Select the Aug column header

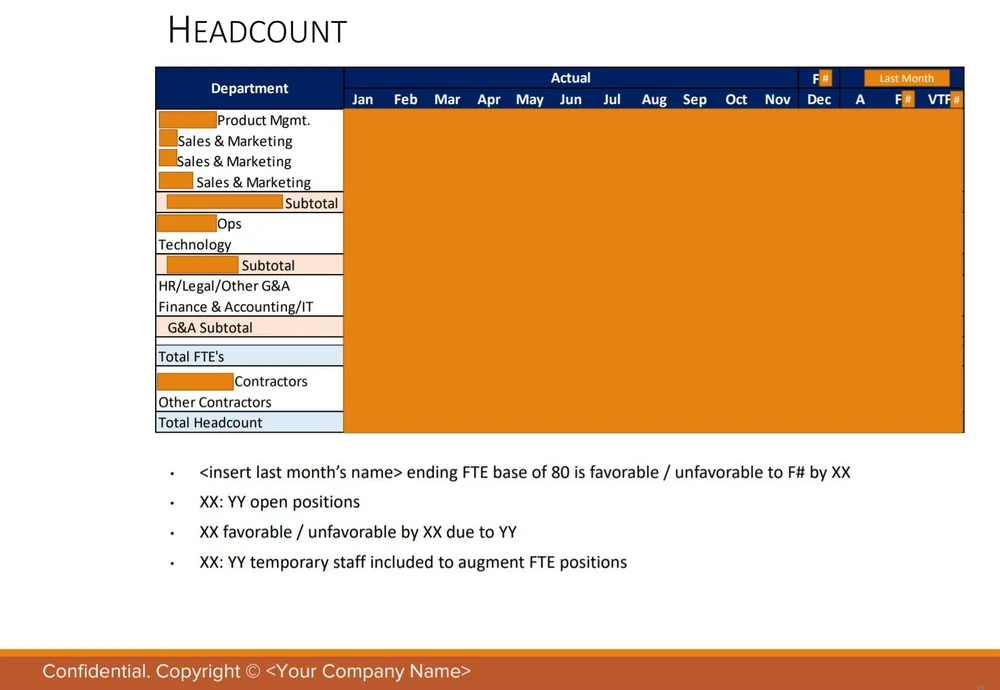(x=654, y=99)
